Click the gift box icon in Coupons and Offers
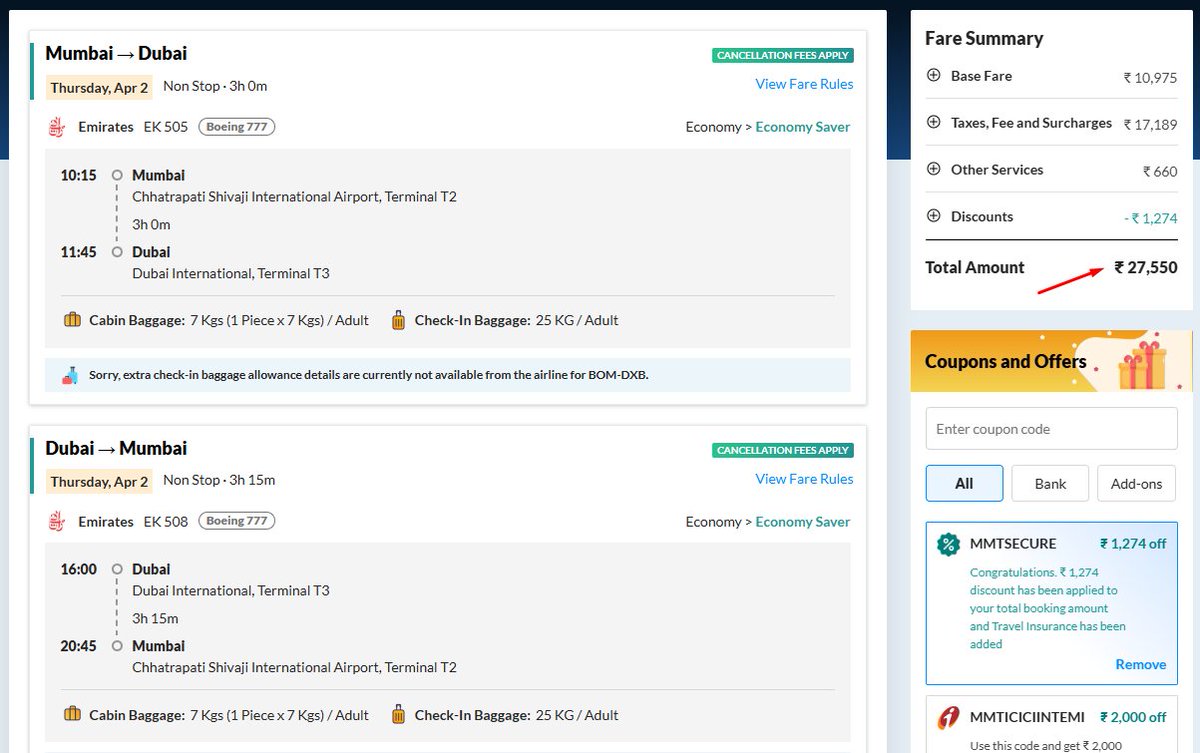Screen dimensions: 1200x753 coord(1142,364)
